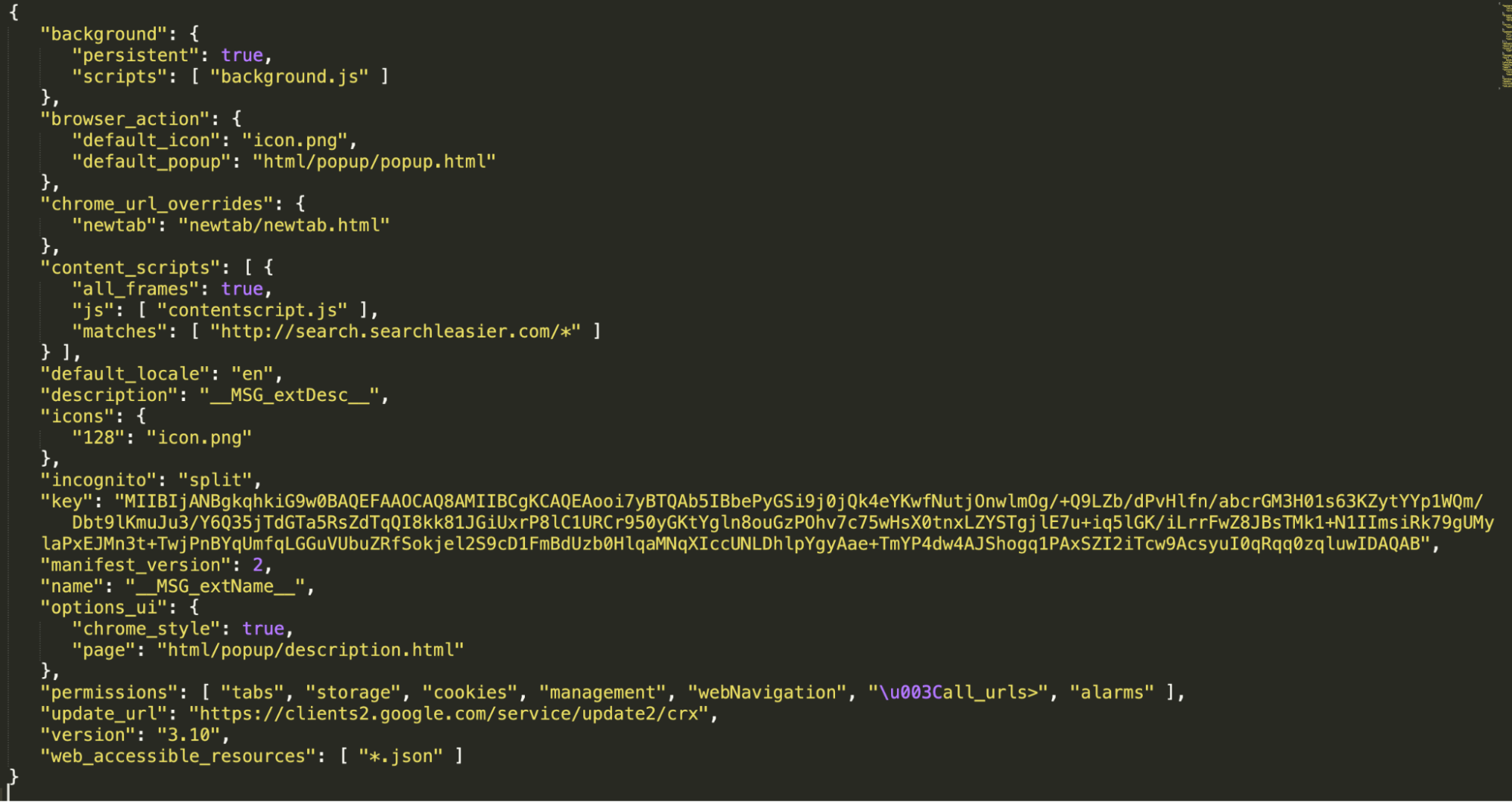Click the "chrome_url_overrides" key name
The width and height of the screenshot is (1512, 802).
pos(157,204)
